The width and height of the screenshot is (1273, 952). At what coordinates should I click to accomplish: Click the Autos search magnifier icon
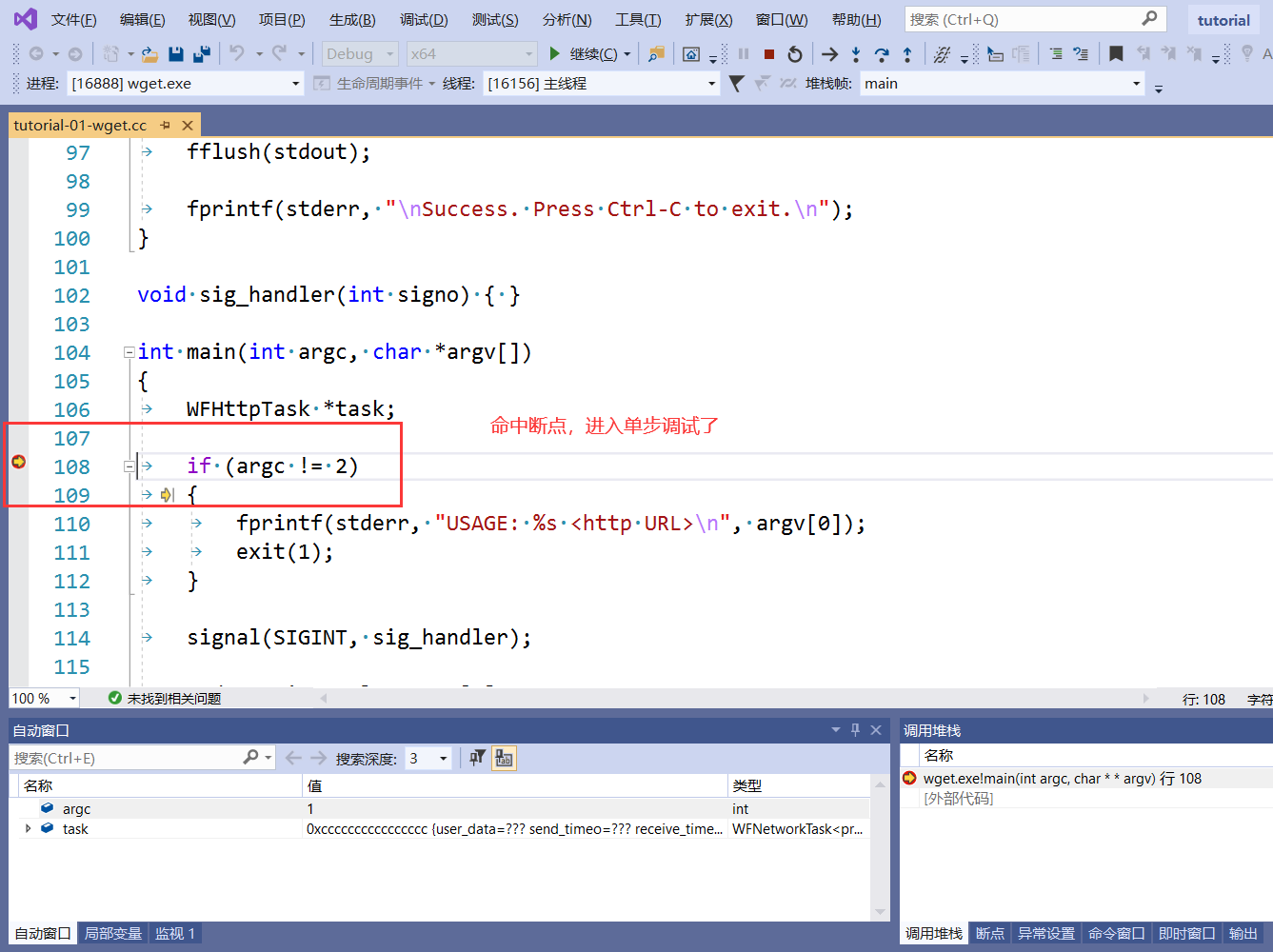click(250, 758)
